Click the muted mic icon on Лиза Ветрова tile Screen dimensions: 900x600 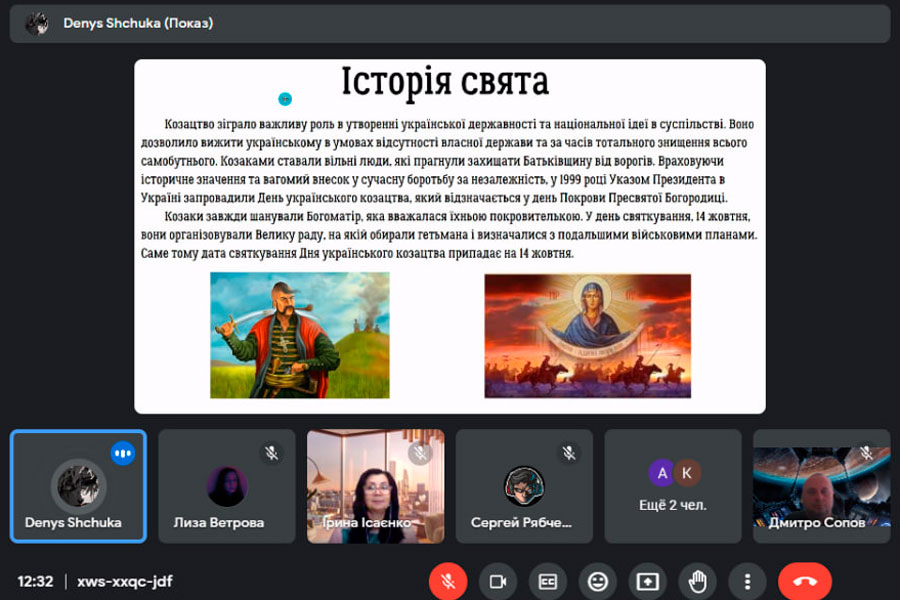pos(271,453)
